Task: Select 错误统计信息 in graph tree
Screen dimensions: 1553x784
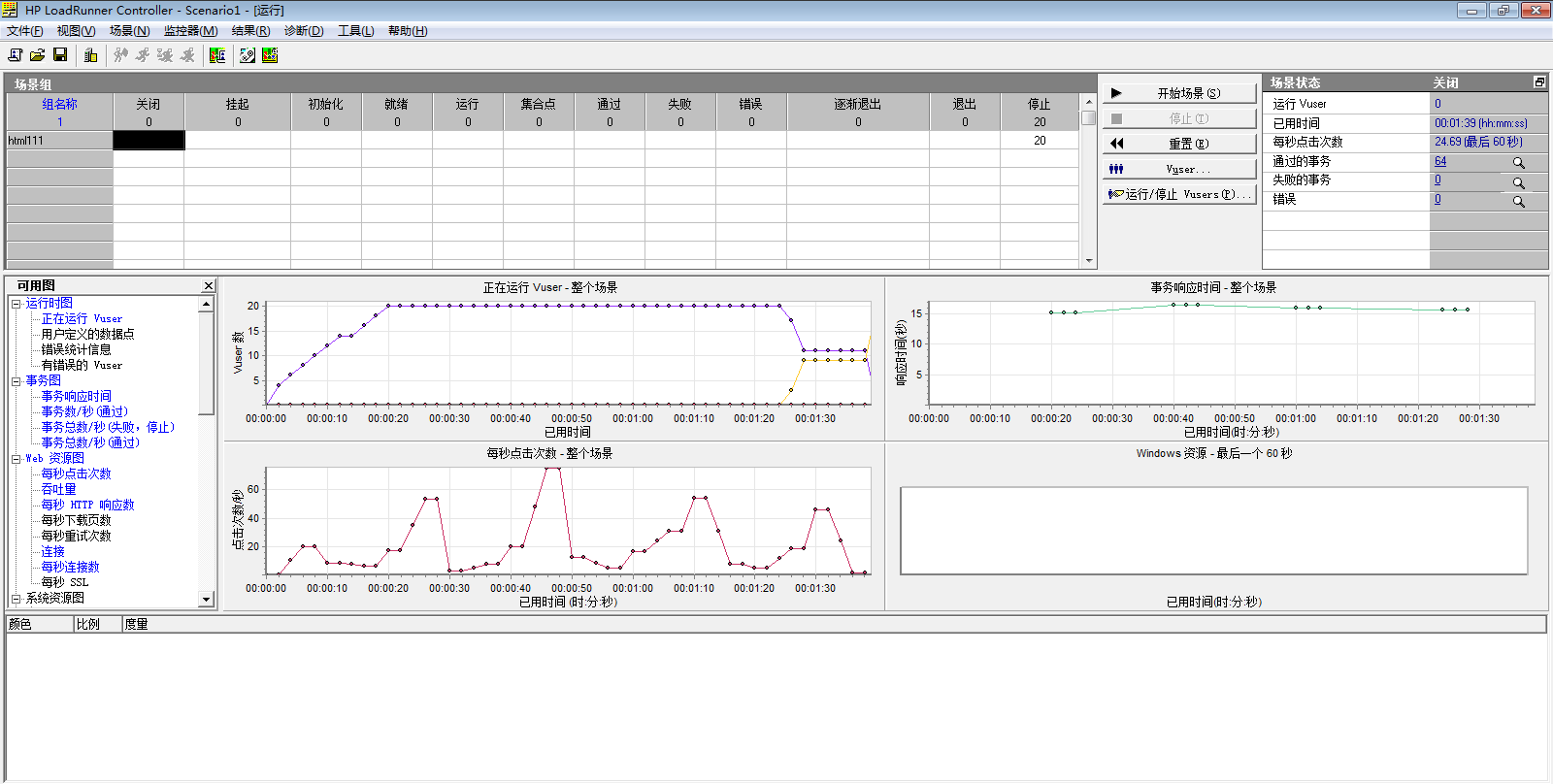Action: click(x=76, y=349)
